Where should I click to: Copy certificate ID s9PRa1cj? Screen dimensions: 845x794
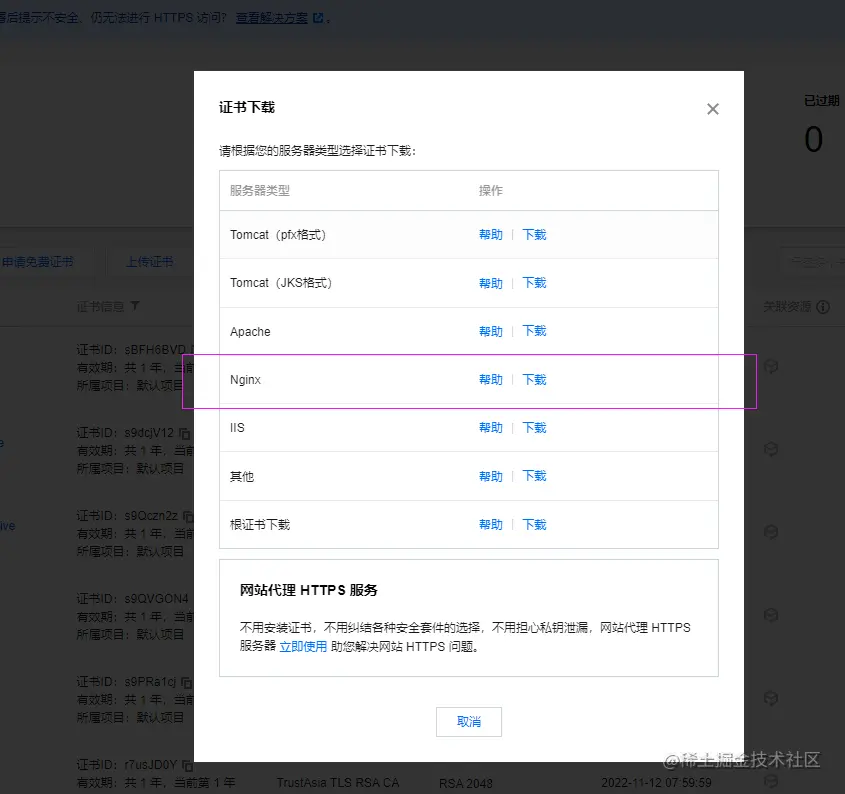186,682
